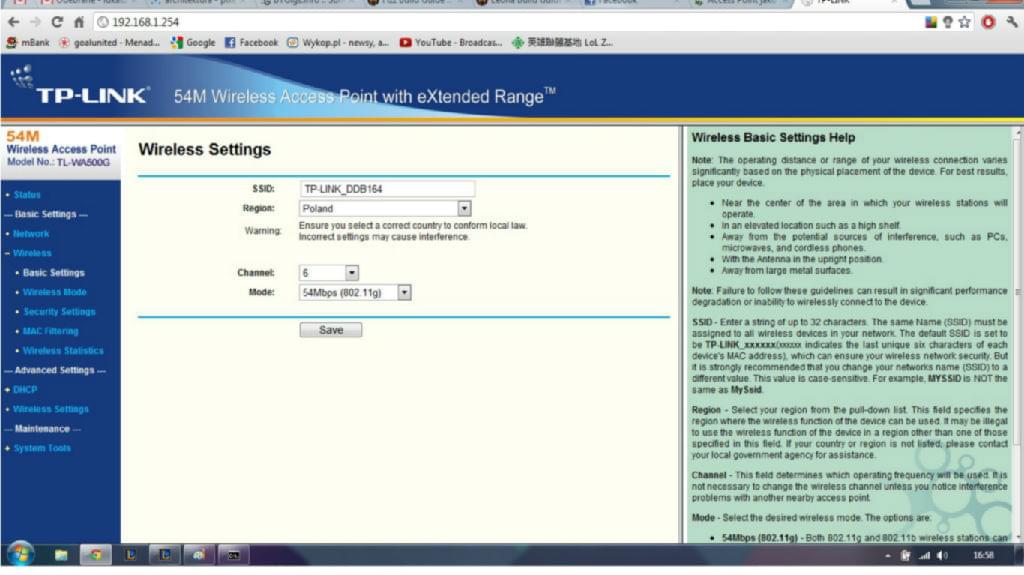Open the Wykop.pl bookmark
The width and height of the screenshot is (1024, 575).
(338, 42)
